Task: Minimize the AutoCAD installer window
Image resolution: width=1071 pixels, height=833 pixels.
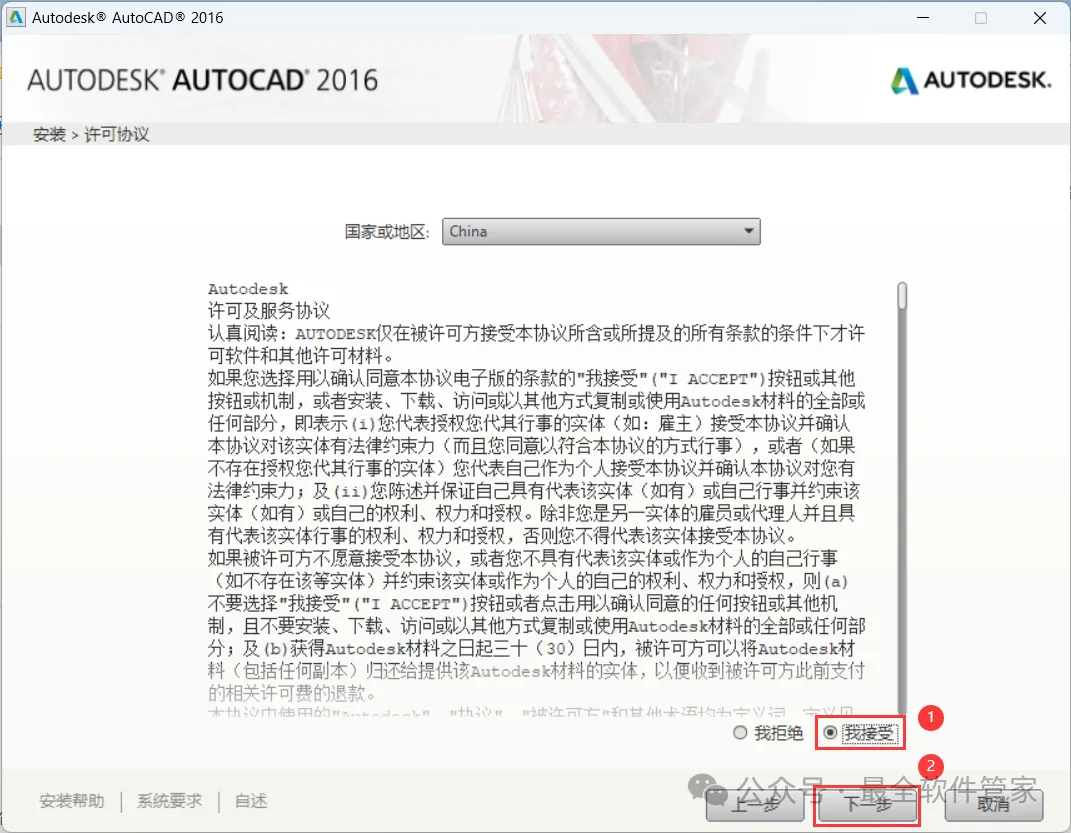Action: pos(923,18)
